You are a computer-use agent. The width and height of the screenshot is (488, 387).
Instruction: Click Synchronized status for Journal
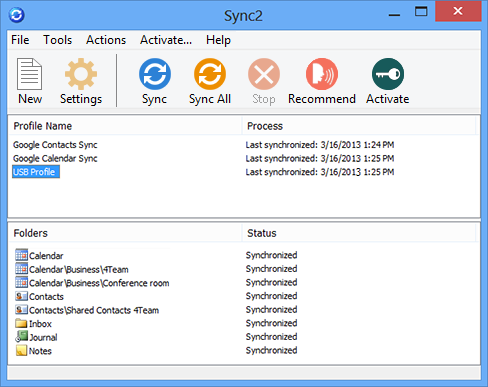point(271,337)
